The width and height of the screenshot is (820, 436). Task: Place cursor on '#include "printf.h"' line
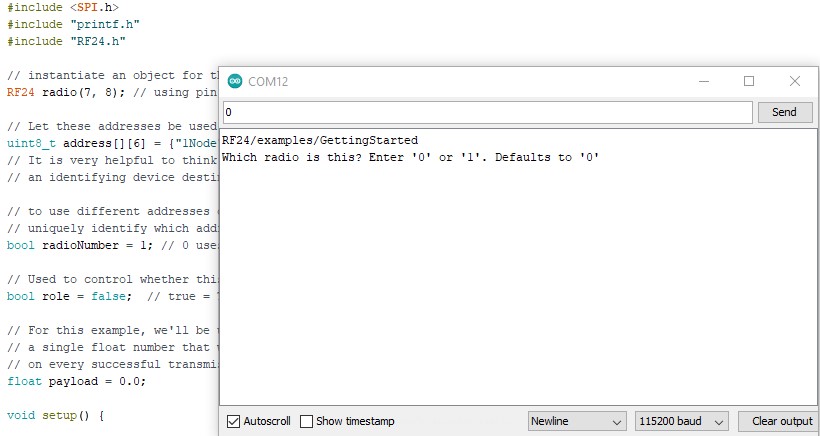pos(70,24)
